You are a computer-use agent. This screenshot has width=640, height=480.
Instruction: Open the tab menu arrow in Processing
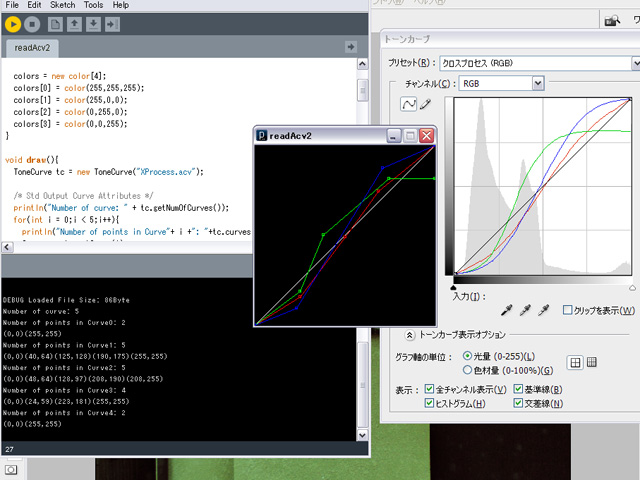351,47
